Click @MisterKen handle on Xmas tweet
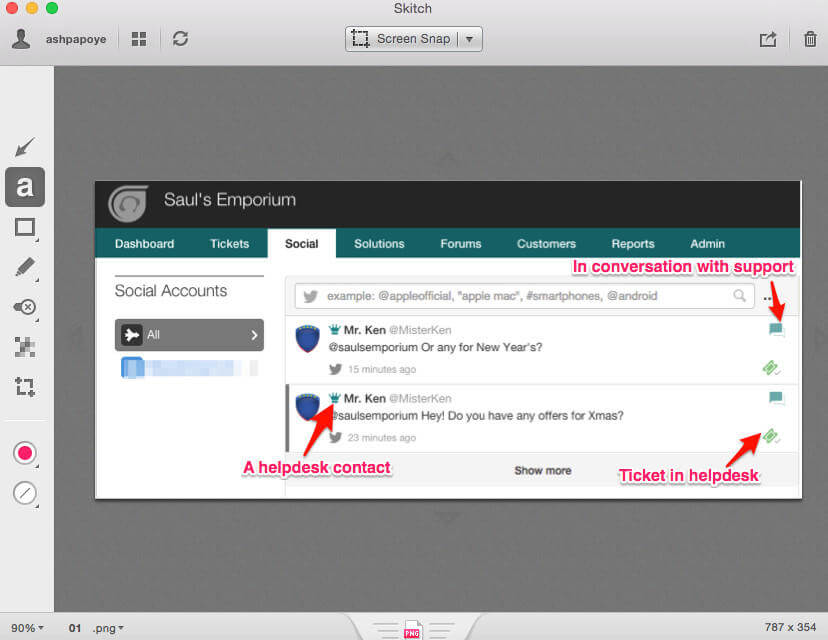 point(420,399)
